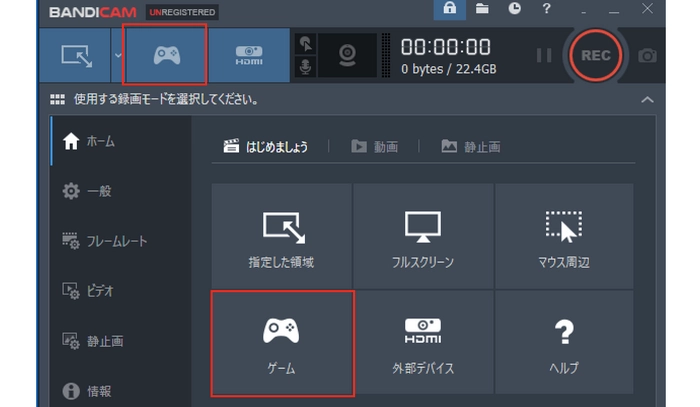Switch to the はじめましょう tab
Image resolution: width=700 pixels, height=407 pixels.
coord(266,146)
